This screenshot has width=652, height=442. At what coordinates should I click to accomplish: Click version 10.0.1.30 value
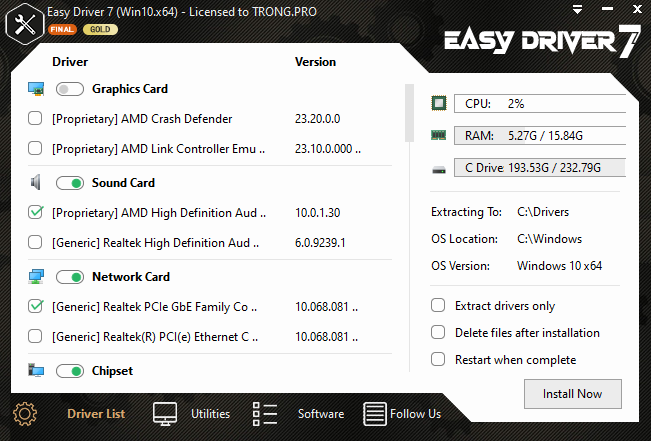(317, 213)
